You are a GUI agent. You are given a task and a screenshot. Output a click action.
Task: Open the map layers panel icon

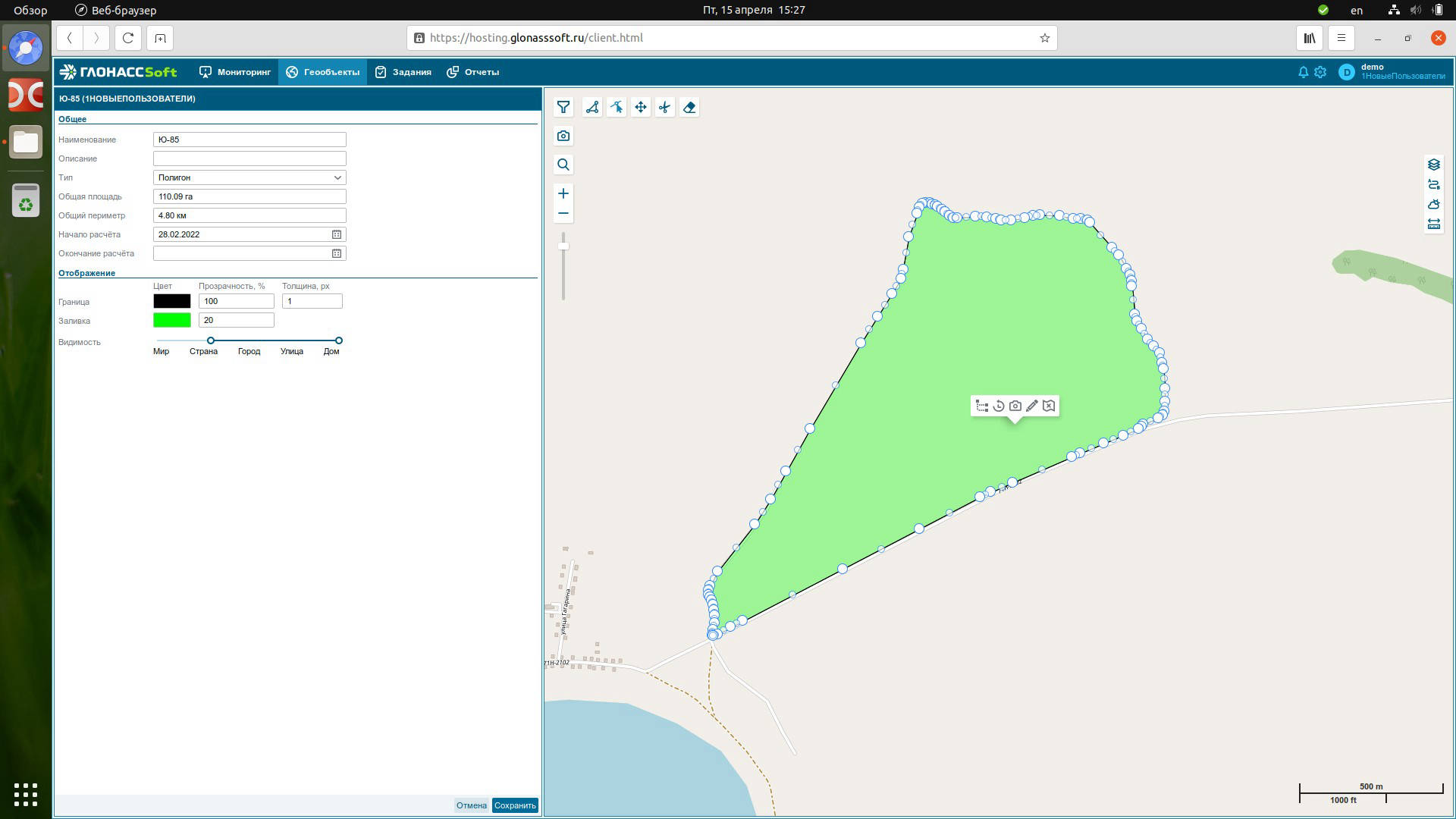(x=1433, y=165)
